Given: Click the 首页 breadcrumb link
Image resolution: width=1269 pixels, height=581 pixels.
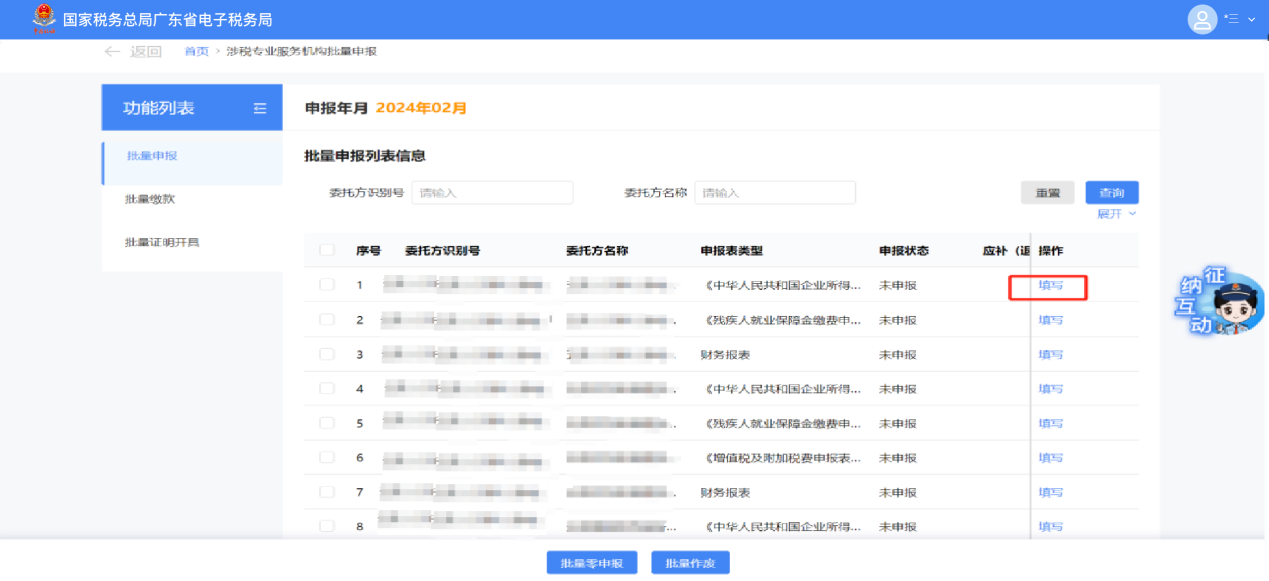Looking at the screenshot, I should pyautogui.click(x=196, y=52).
